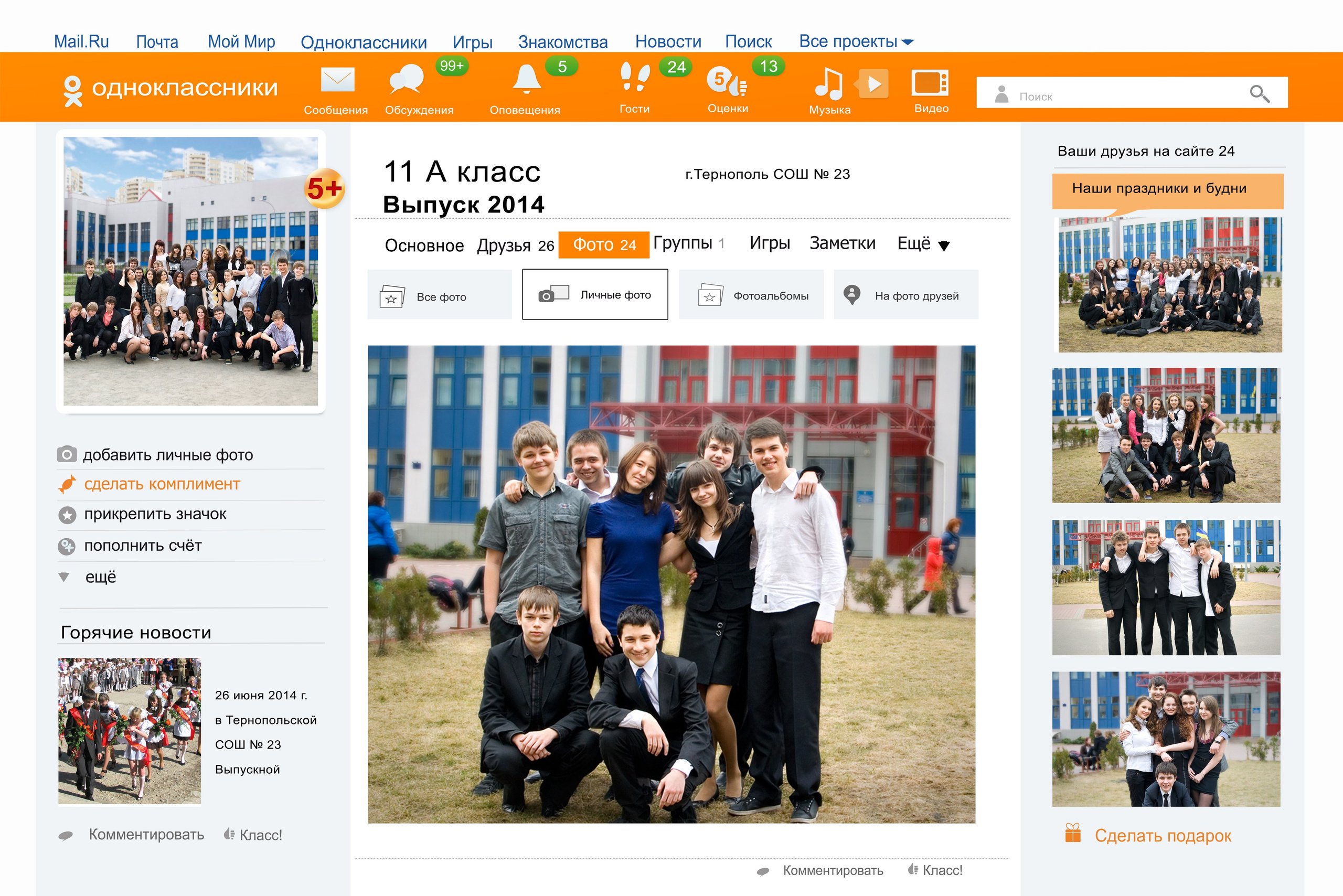Screen dimensions: 1343x896
Task: Expand the ещё list in left sidebar
Action: (100, 577)
